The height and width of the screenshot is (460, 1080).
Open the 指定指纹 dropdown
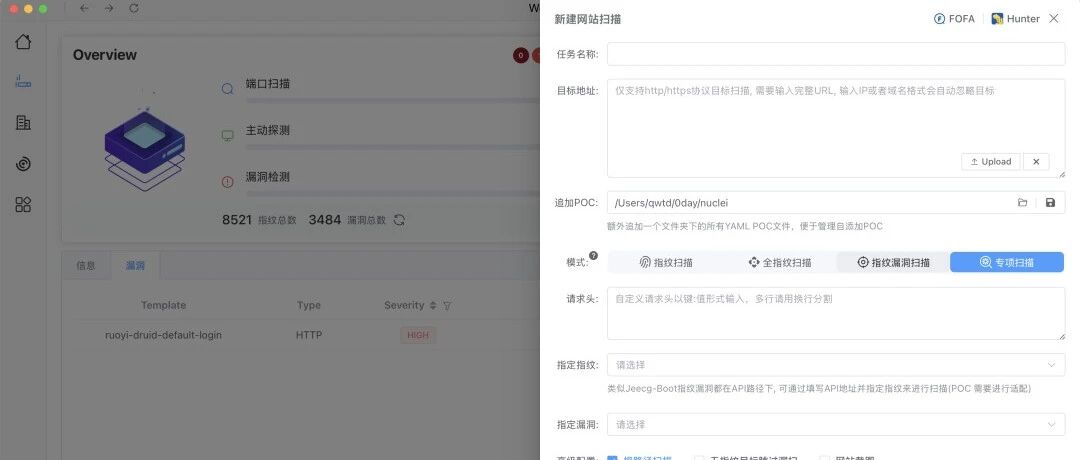pos(836,365)
